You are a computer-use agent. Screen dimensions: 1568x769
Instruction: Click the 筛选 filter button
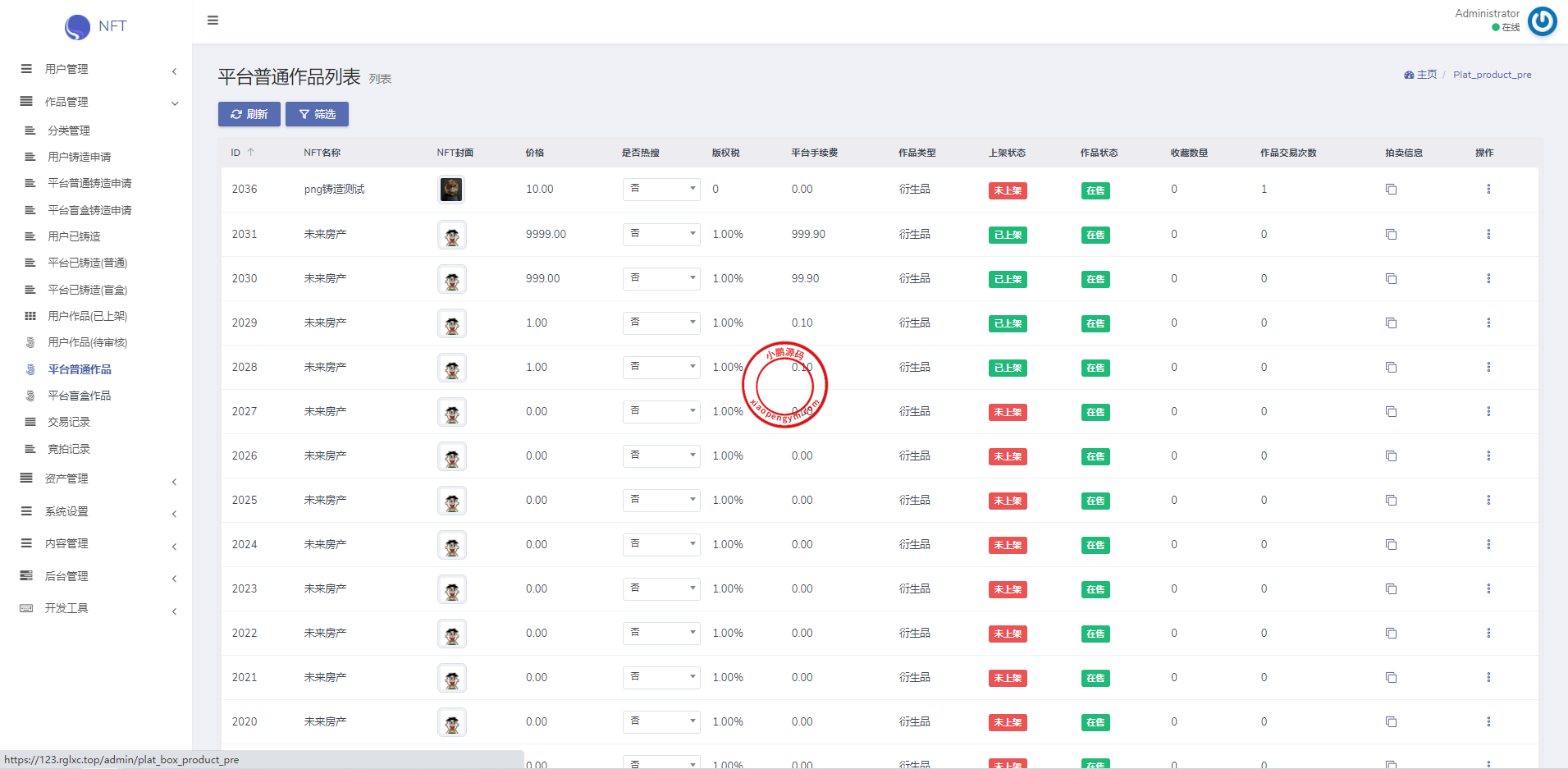click(317, 114)
